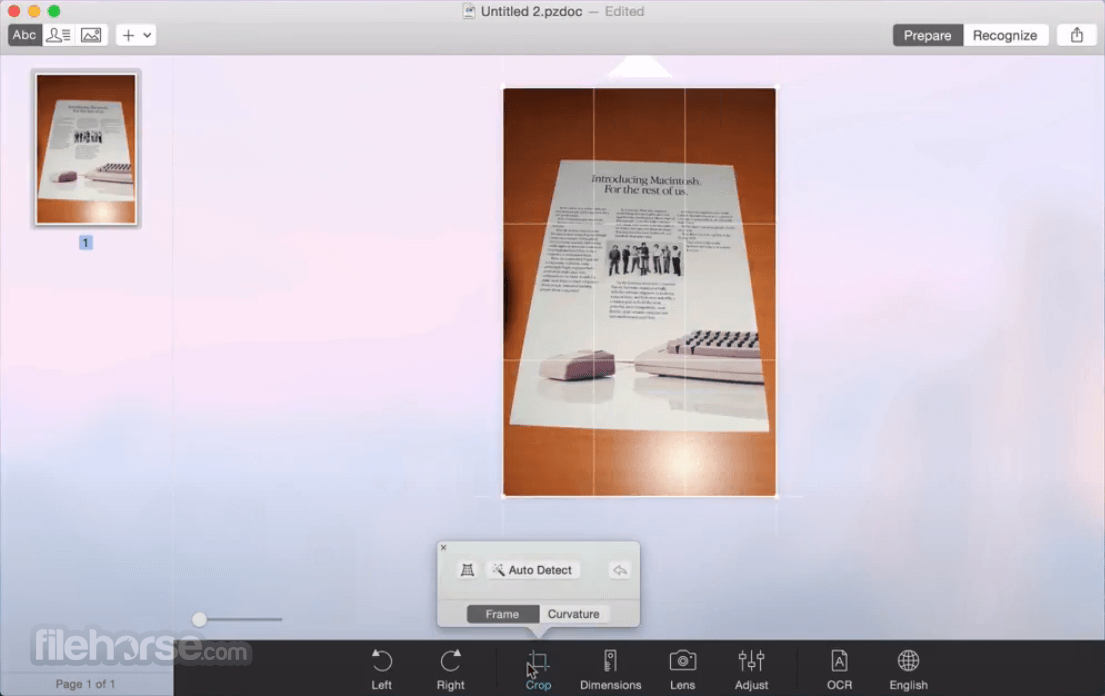Click the top-left crop corner handle
Image resolution: width=1105 pixels, height=696 pixels.
503,87
